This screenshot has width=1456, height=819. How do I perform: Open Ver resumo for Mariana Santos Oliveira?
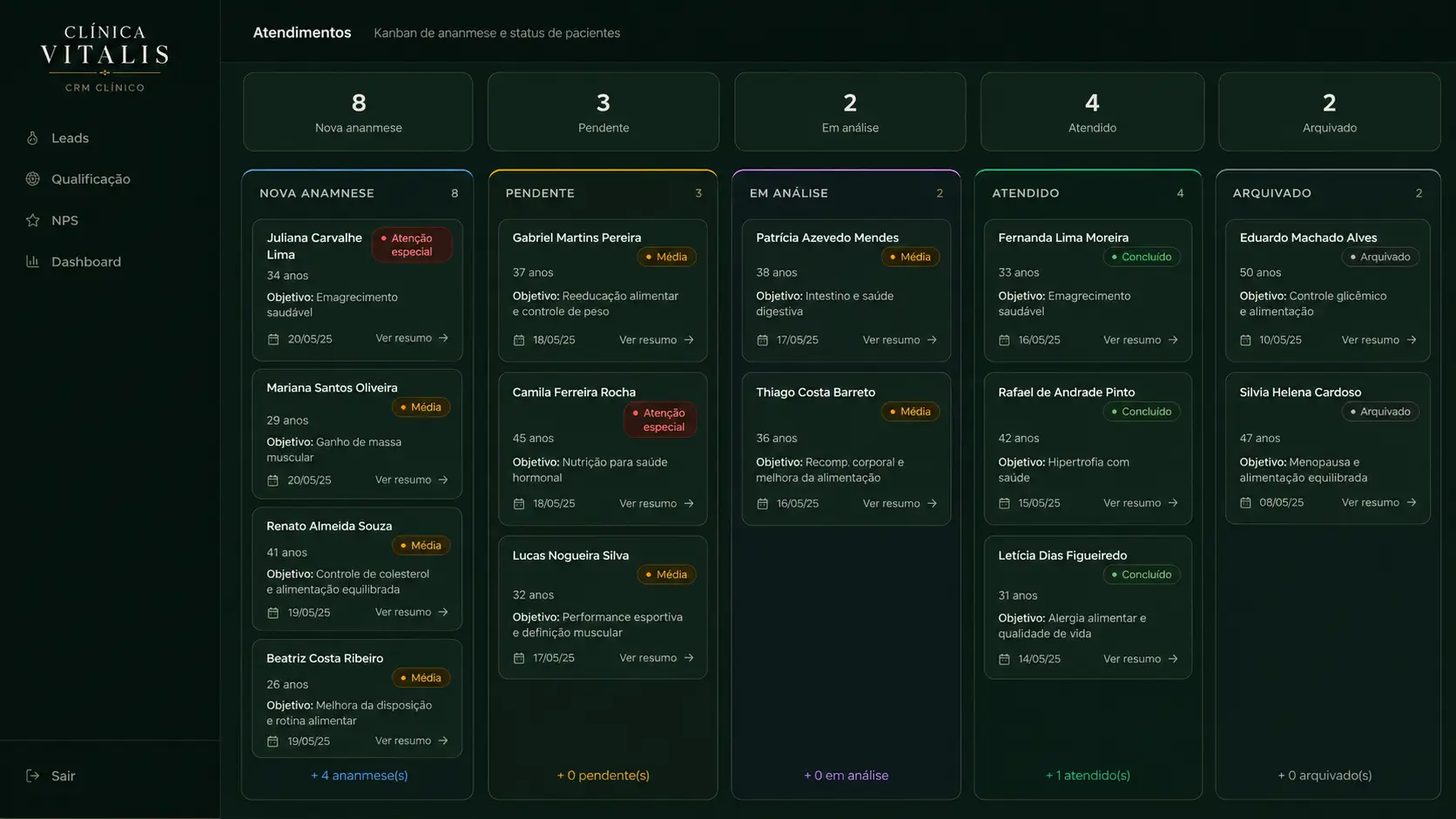412,480
